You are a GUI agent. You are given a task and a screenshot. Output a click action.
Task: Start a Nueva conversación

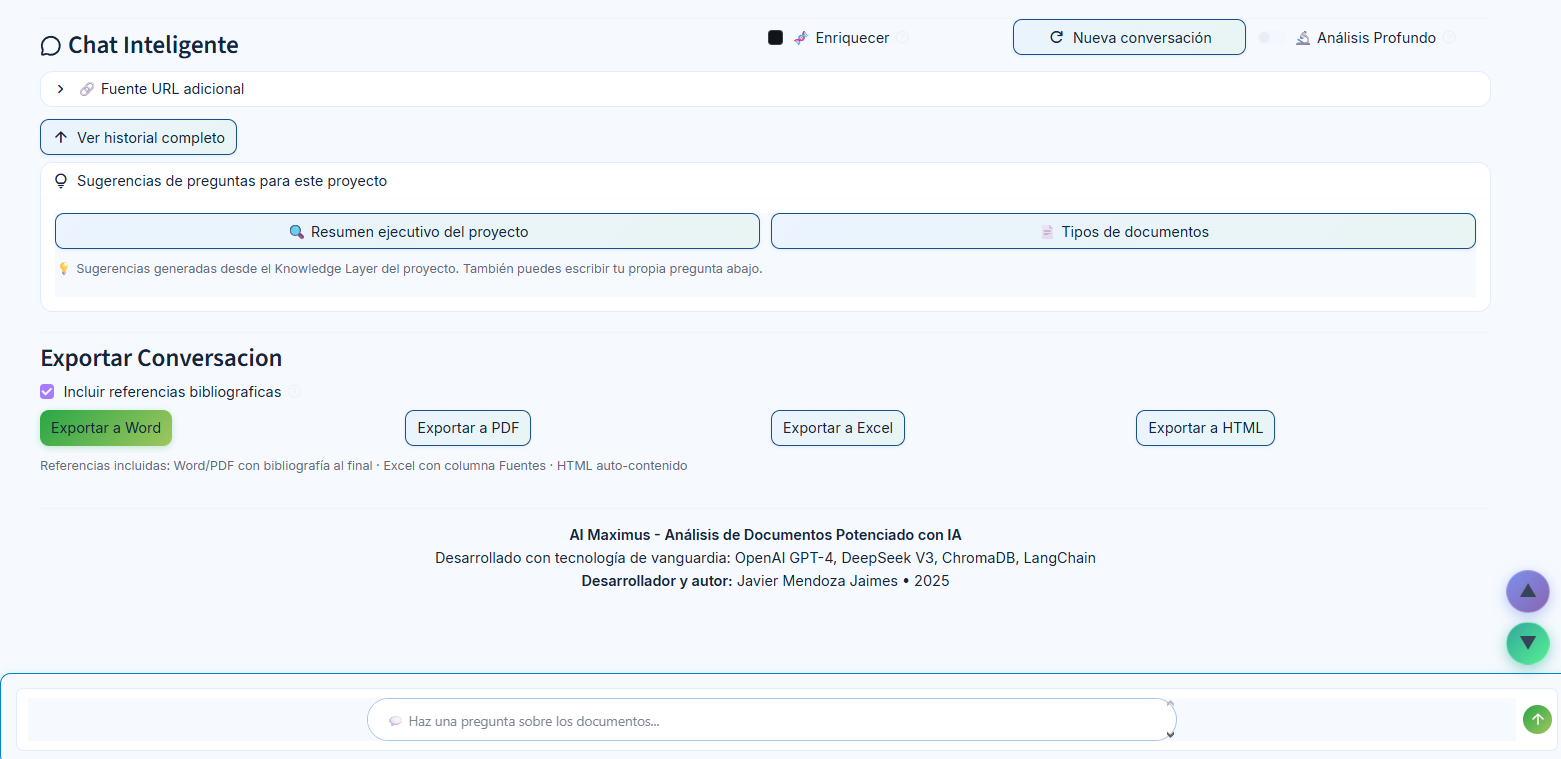click(1129, 37)
